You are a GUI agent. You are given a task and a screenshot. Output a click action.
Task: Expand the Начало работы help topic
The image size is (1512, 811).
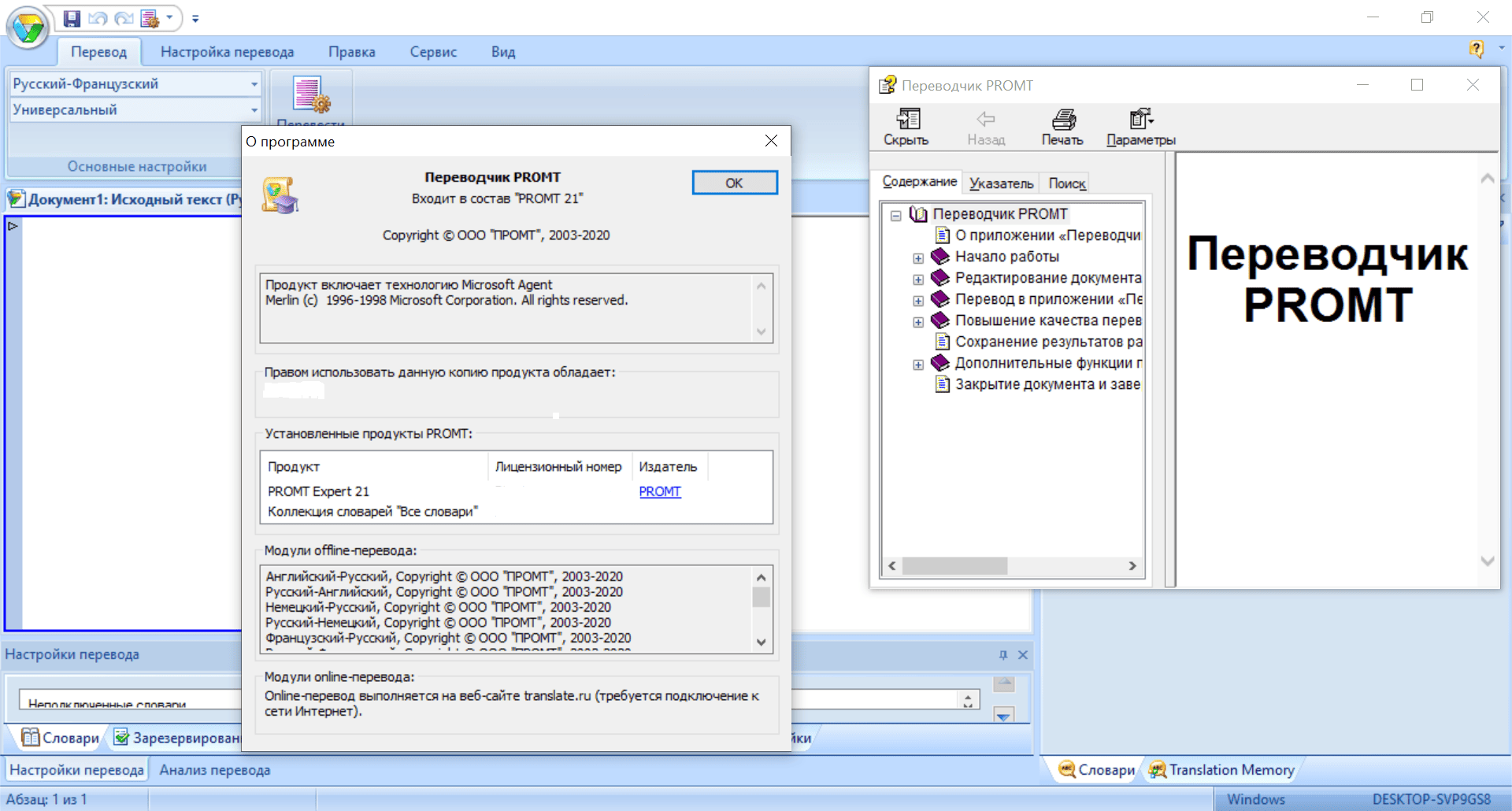point(918,257)
